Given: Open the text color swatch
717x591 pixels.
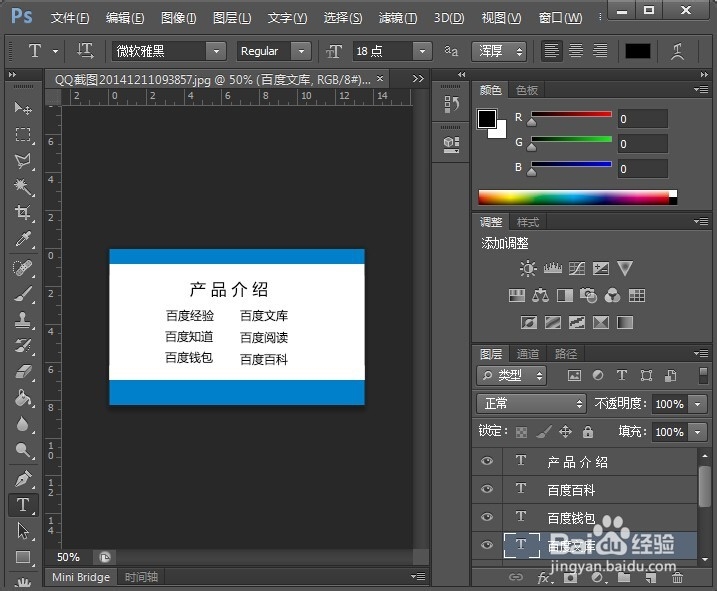Looking at the screenshot, I should pos(638,51).
